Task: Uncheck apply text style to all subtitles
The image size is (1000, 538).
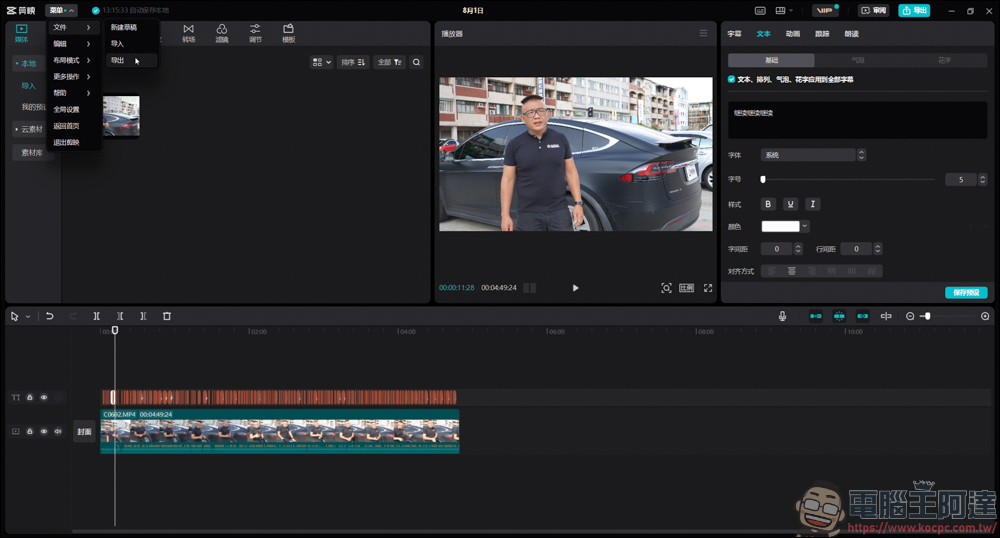Action: pos(731,79)
